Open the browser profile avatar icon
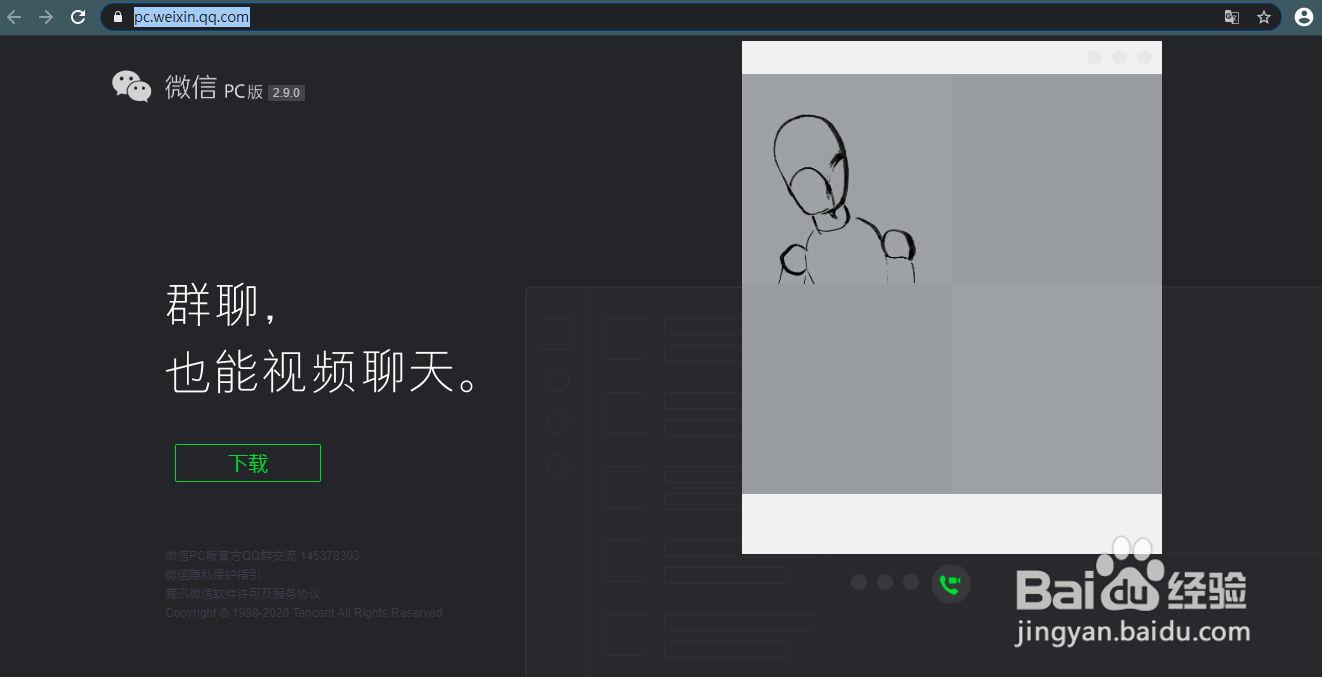 coord(1303,17)
